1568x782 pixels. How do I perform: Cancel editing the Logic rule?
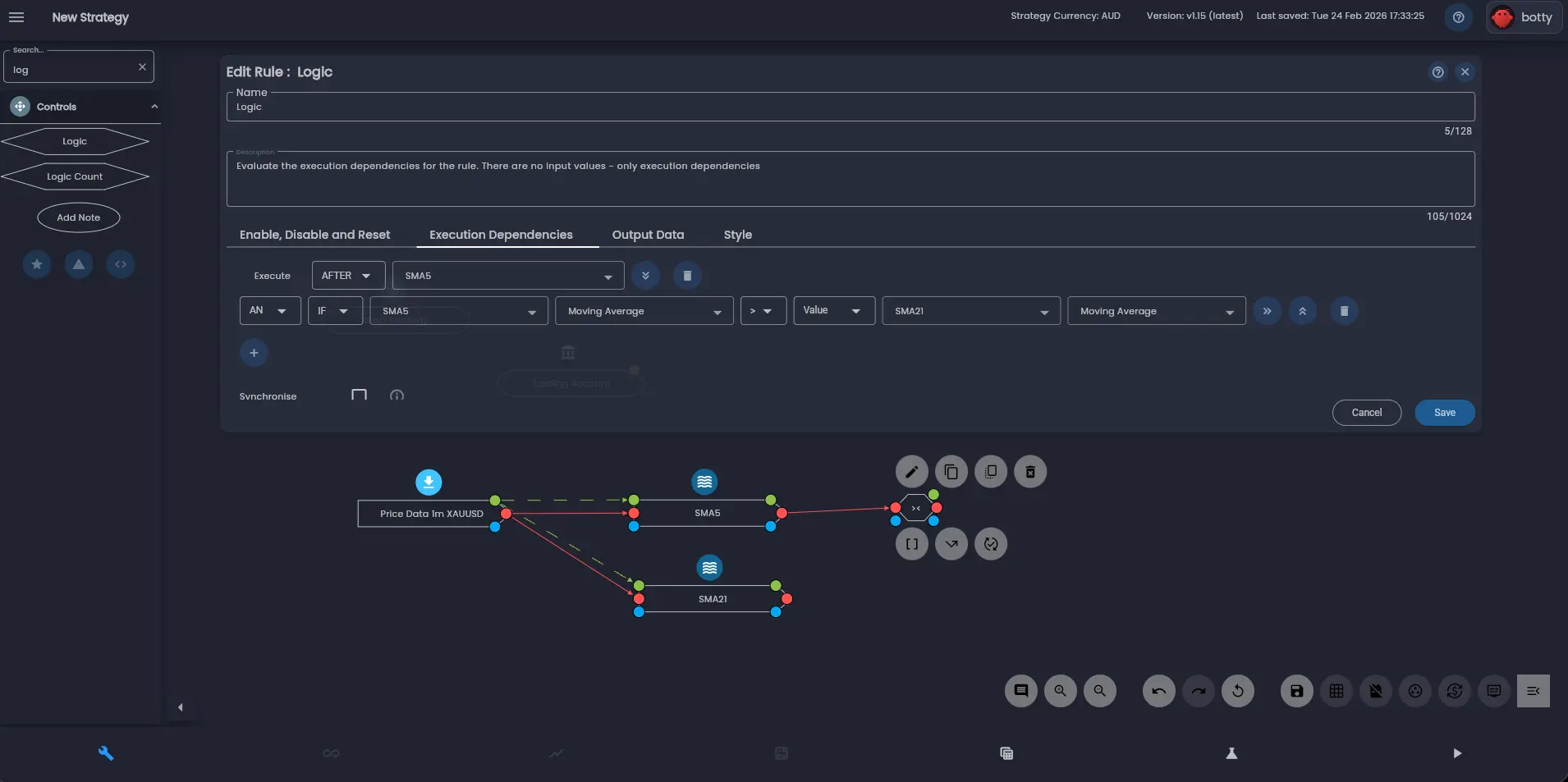pos(1365,413)
